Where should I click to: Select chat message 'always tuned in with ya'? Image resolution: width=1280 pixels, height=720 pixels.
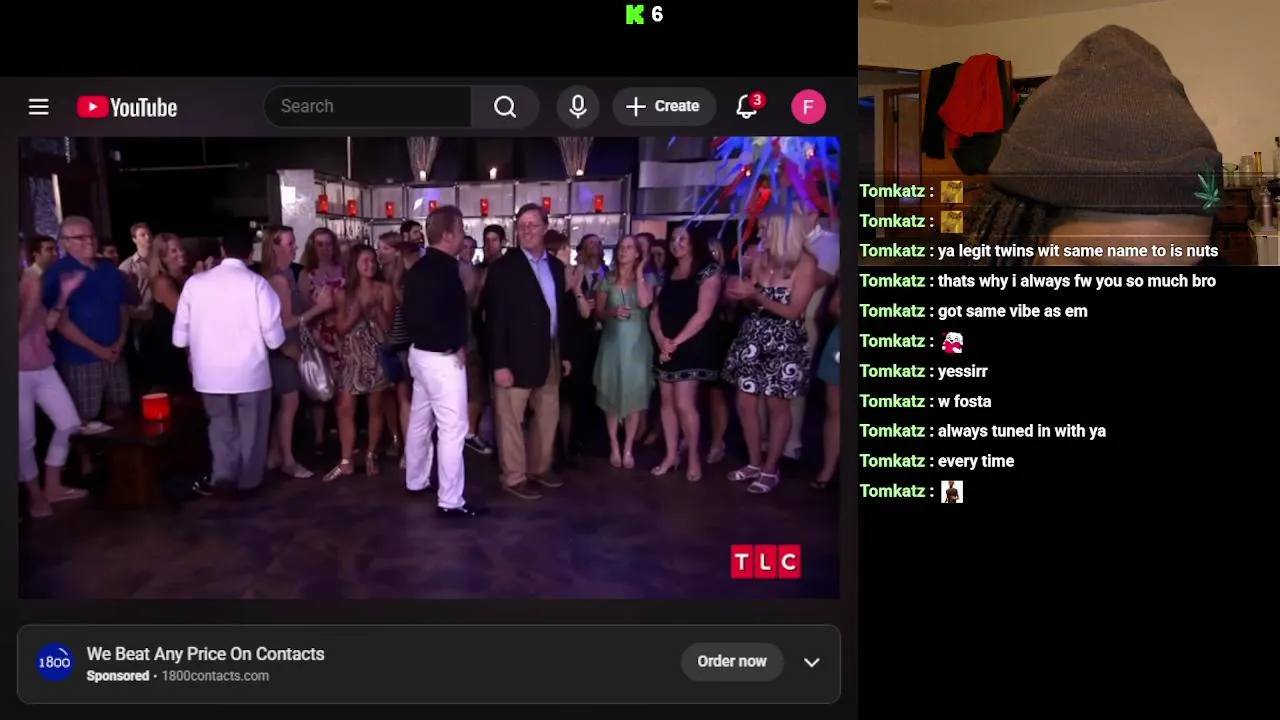click(x=1022, y=431)
